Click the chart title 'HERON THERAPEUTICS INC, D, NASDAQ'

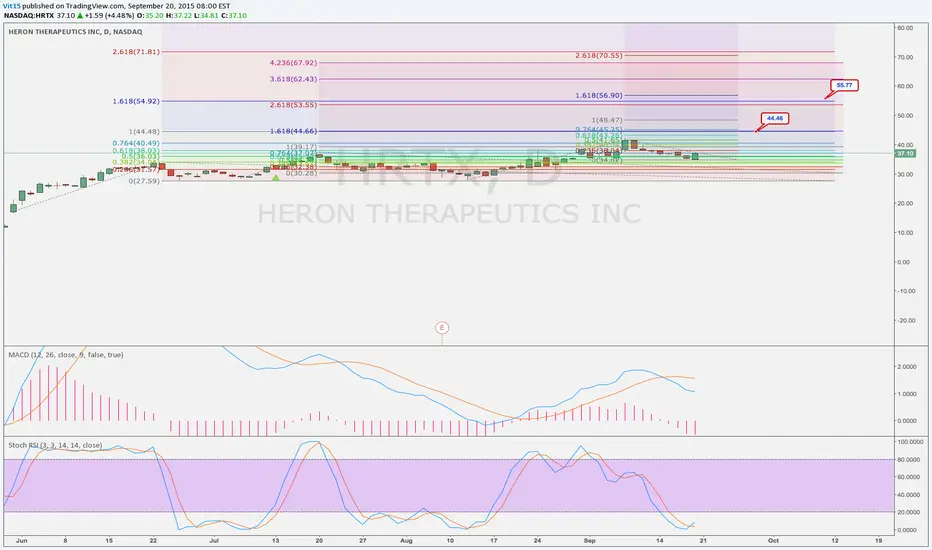pos(75,32)
